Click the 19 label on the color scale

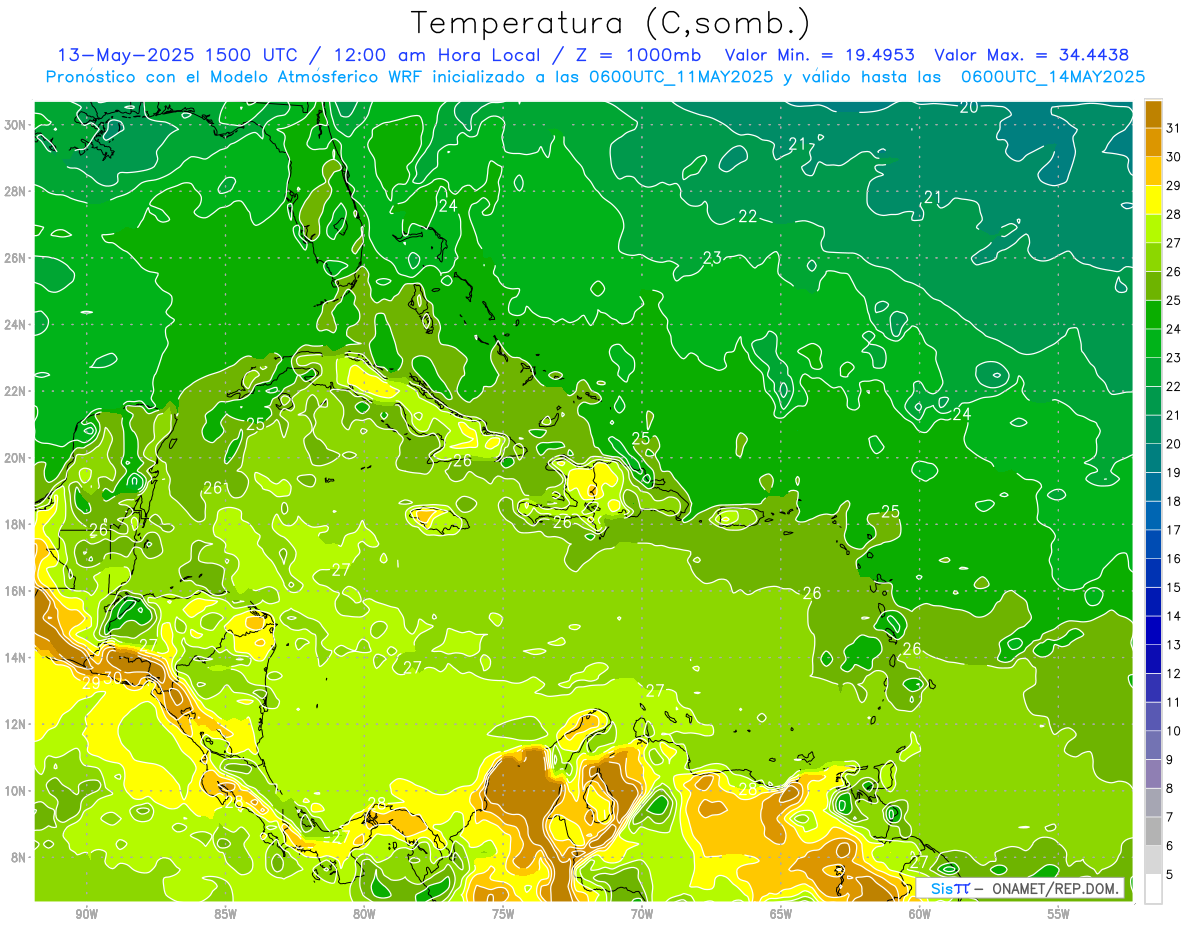pyautogui.click(x=1173, y=472)
